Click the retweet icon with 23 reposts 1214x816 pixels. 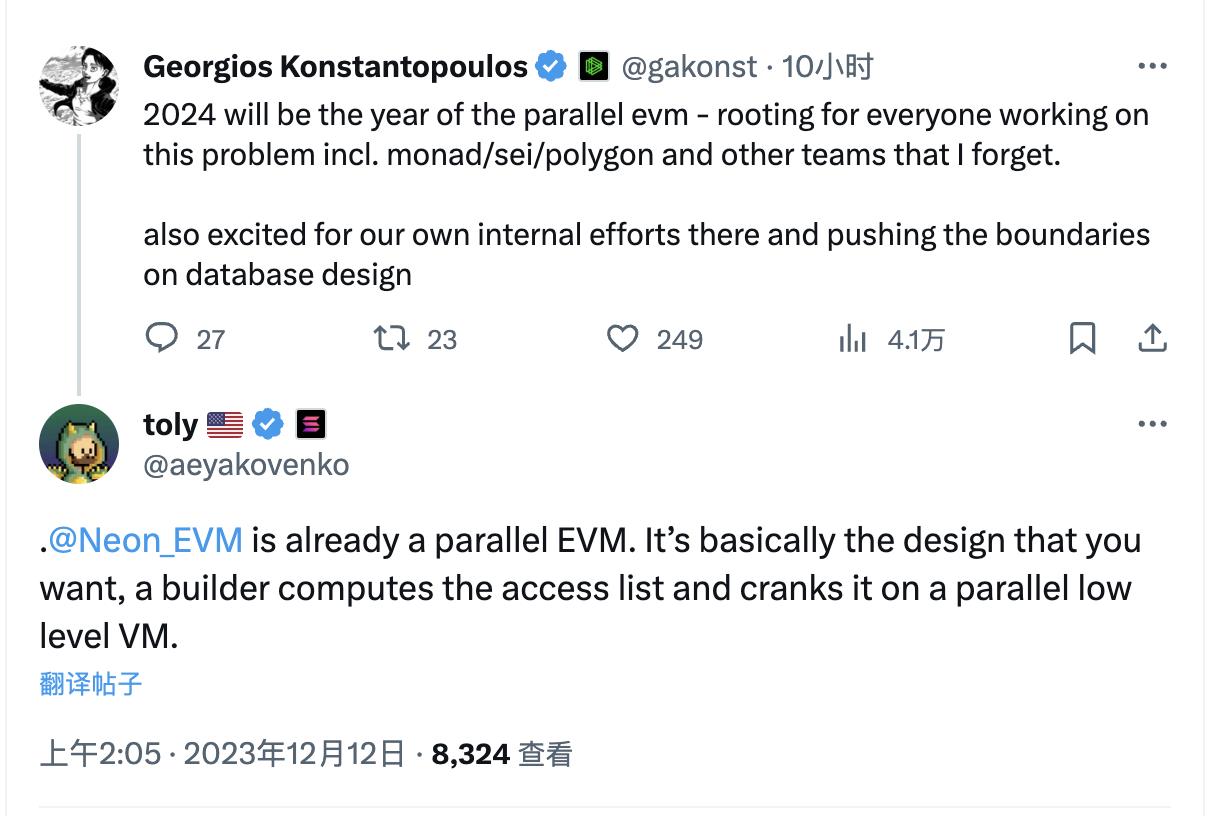(391, 339)
